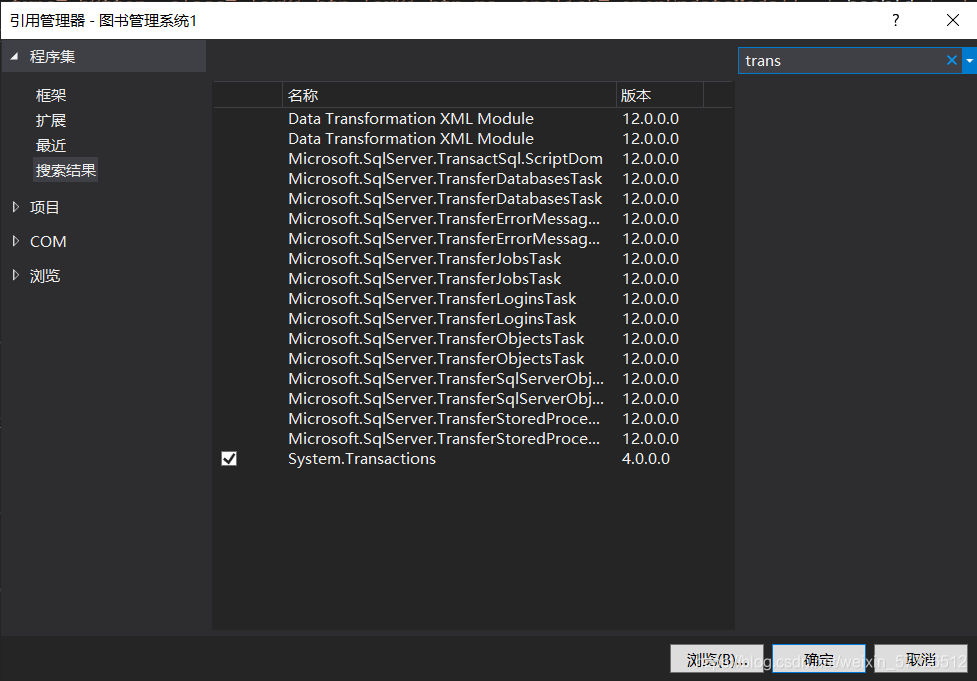
Task: Collapse the 程序集 section
Action: pos(14,56)
